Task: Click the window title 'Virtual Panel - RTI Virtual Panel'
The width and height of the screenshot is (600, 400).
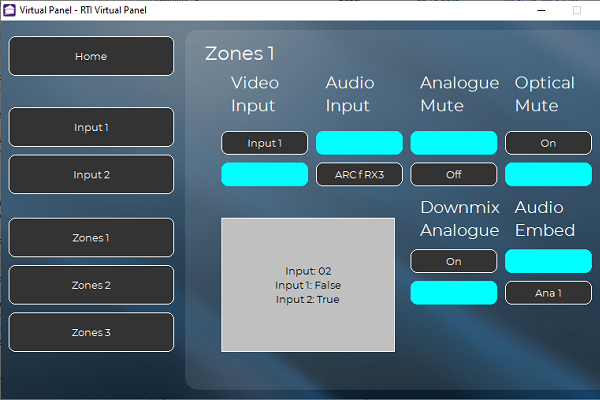Action: [83, 10]
